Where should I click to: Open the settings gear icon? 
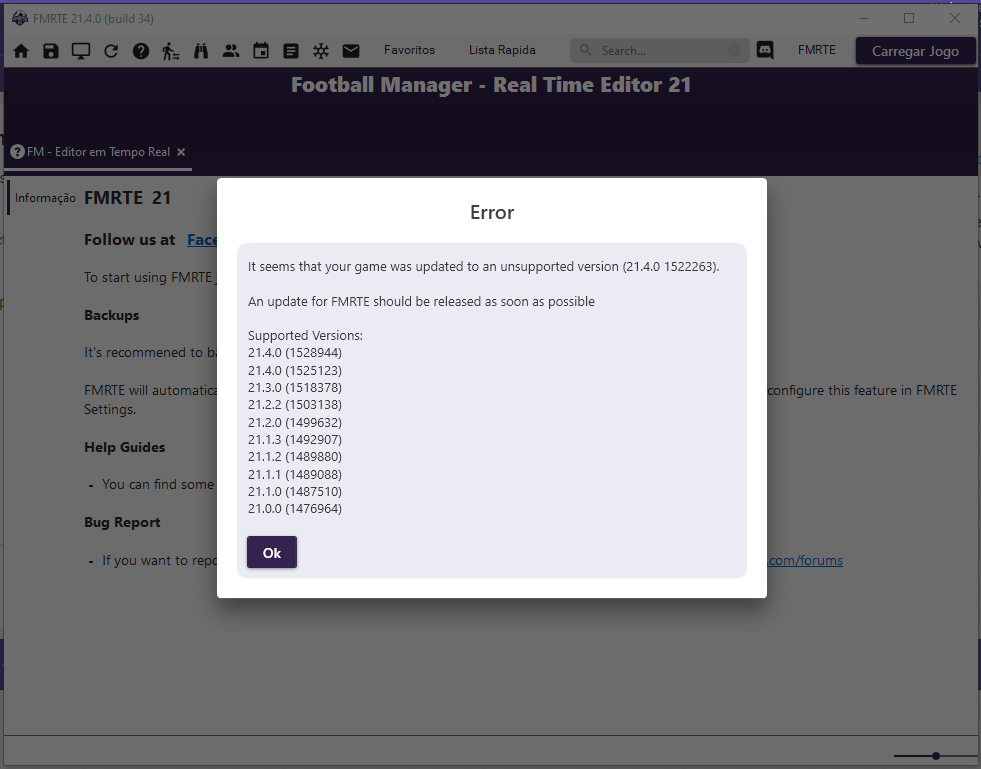(x=321, y=51)
